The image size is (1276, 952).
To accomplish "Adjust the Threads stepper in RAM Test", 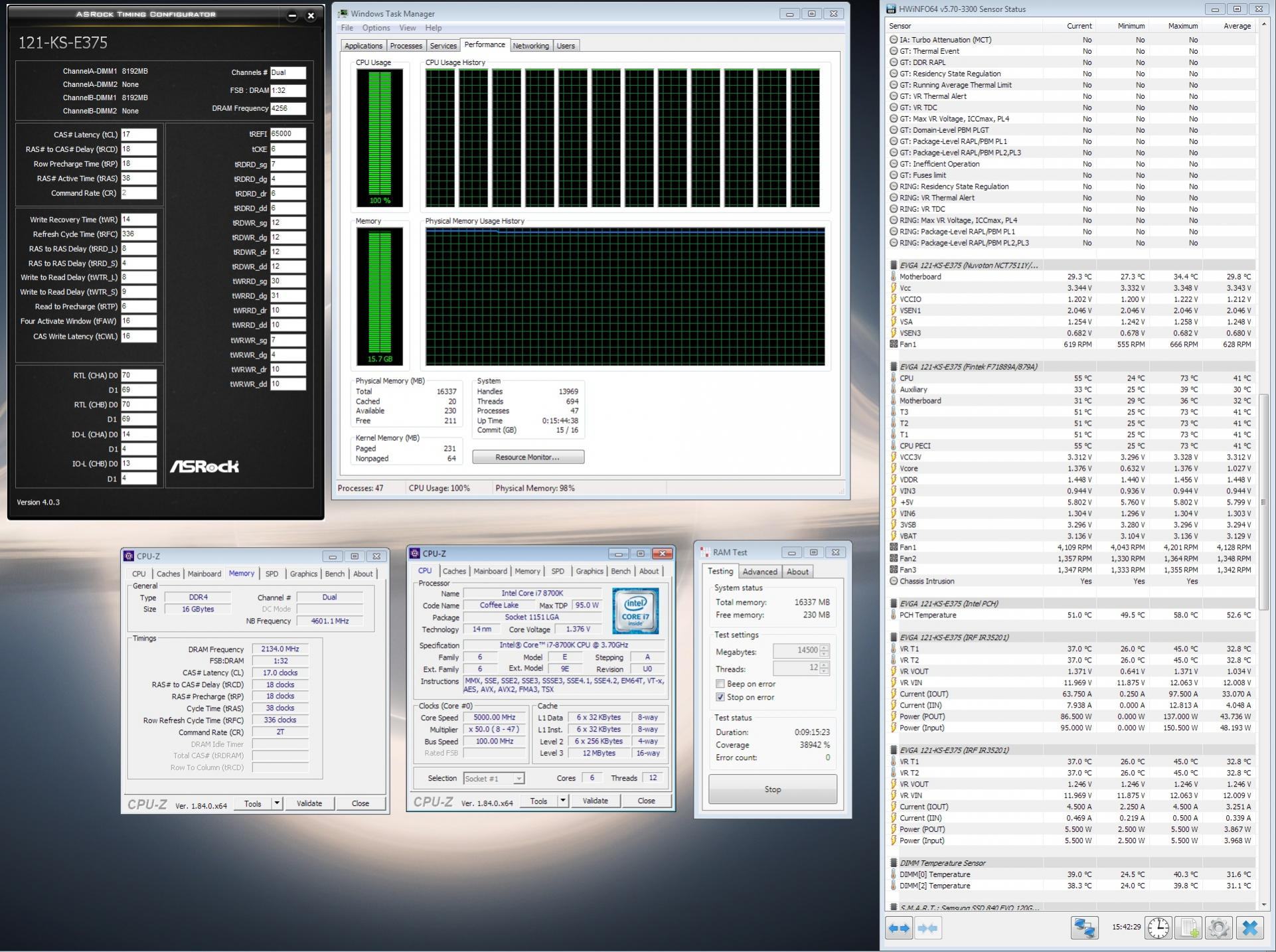I will click(825, 669).
